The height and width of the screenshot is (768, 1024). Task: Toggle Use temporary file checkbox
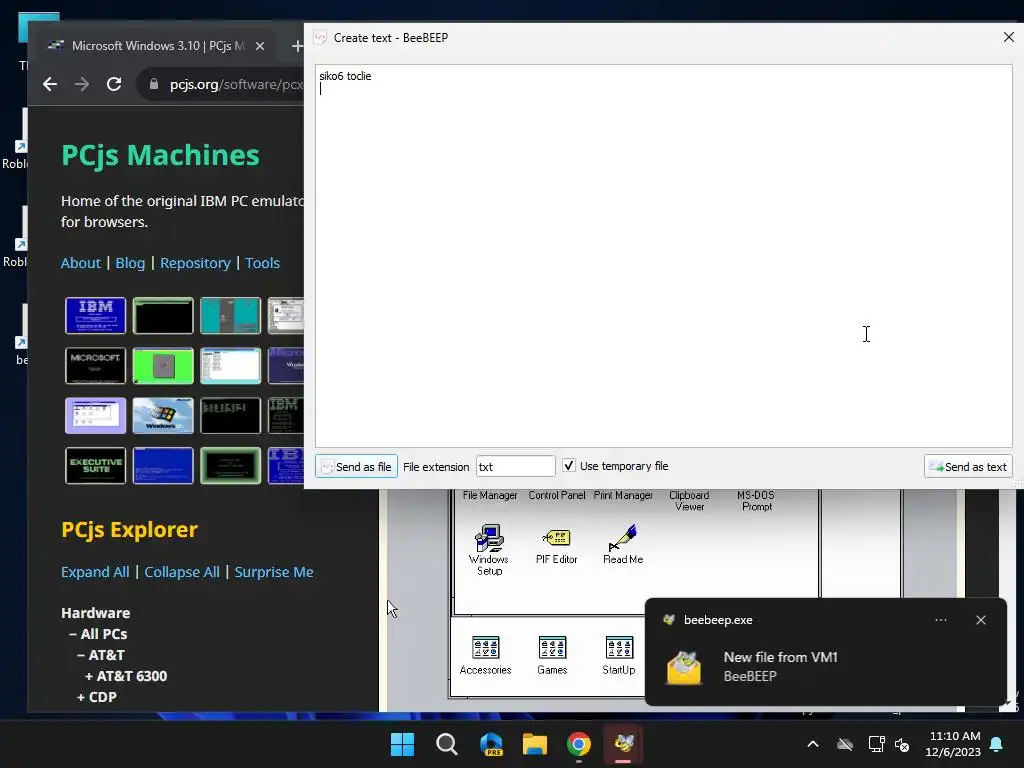pyautogui.click(x=569, y=466)
